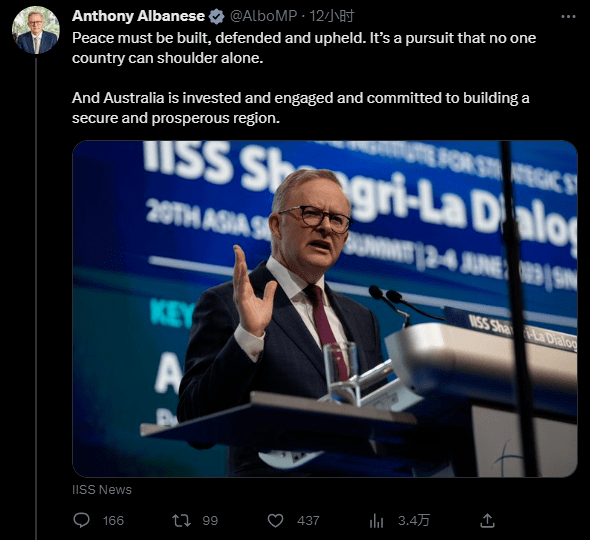Click the paragraph about Australia's commitment
The height and width of the screenshot is (540, 590).
pos(301,108)
